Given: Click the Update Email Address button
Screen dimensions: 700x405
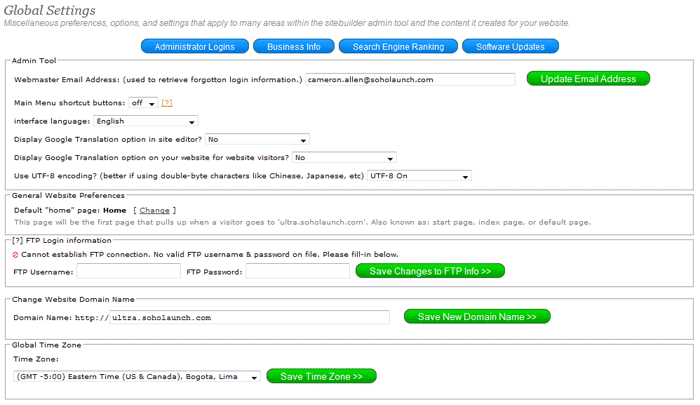Looking at the screenshot, I should click(x=588, y=79).
